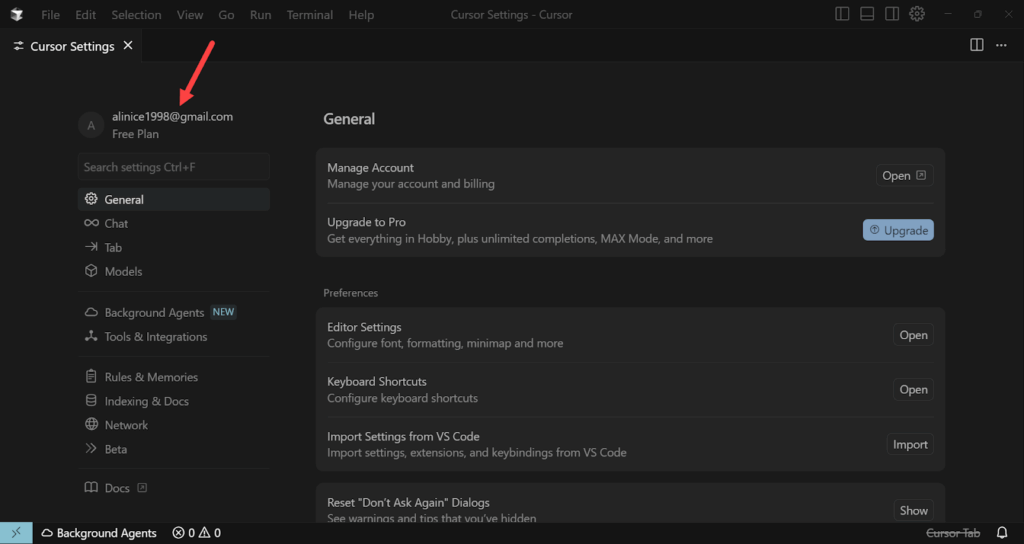Open the Help menu
This screenshot has height=544, width=1024.
[x=361, y=14]
